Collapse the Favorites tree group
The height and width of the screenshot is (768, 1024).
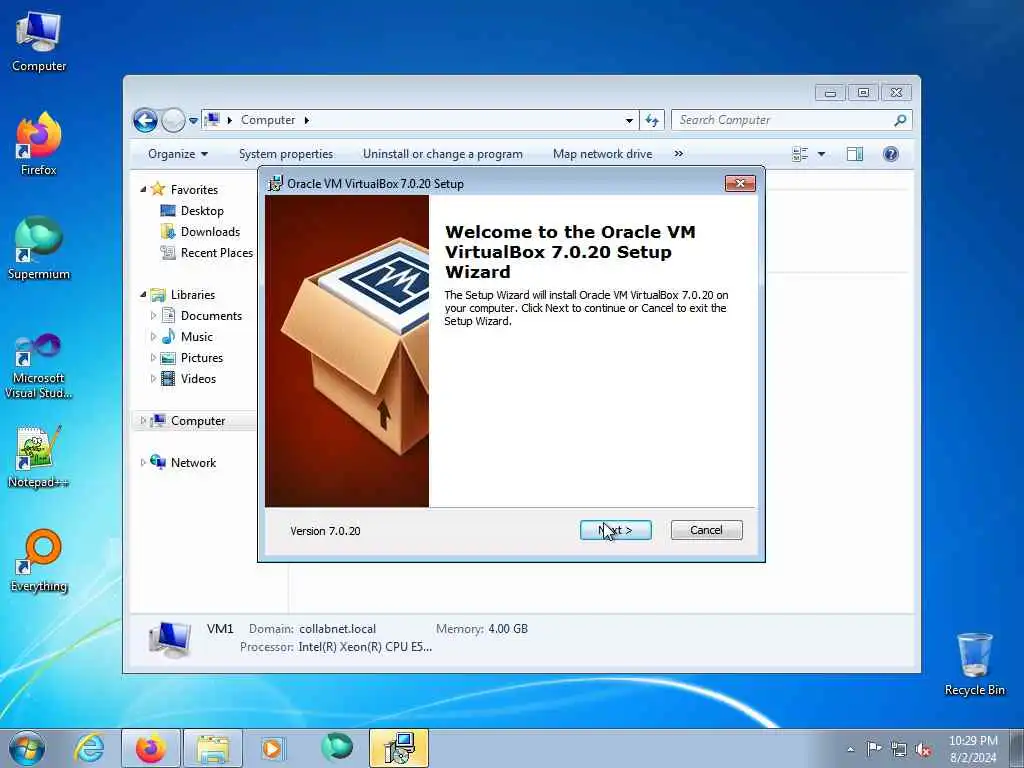pyautogui.click(x=143, y=189)
